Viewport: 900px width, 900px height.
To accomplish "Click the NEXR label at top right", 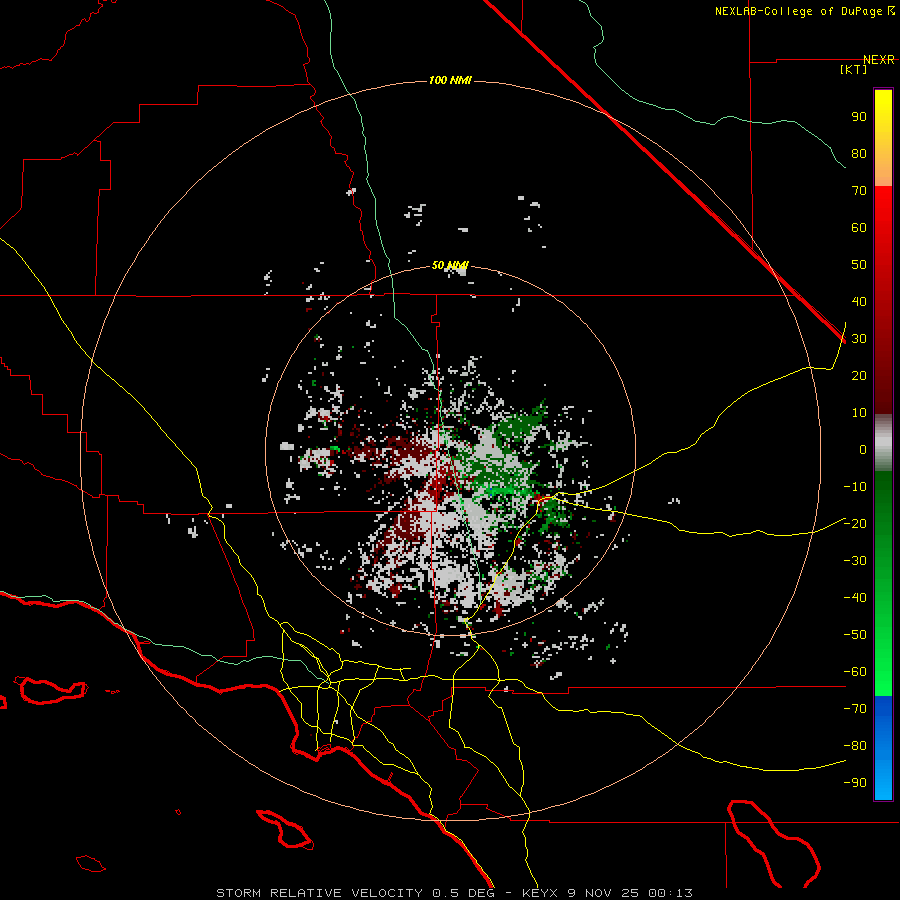I will (x=879, y=60).
